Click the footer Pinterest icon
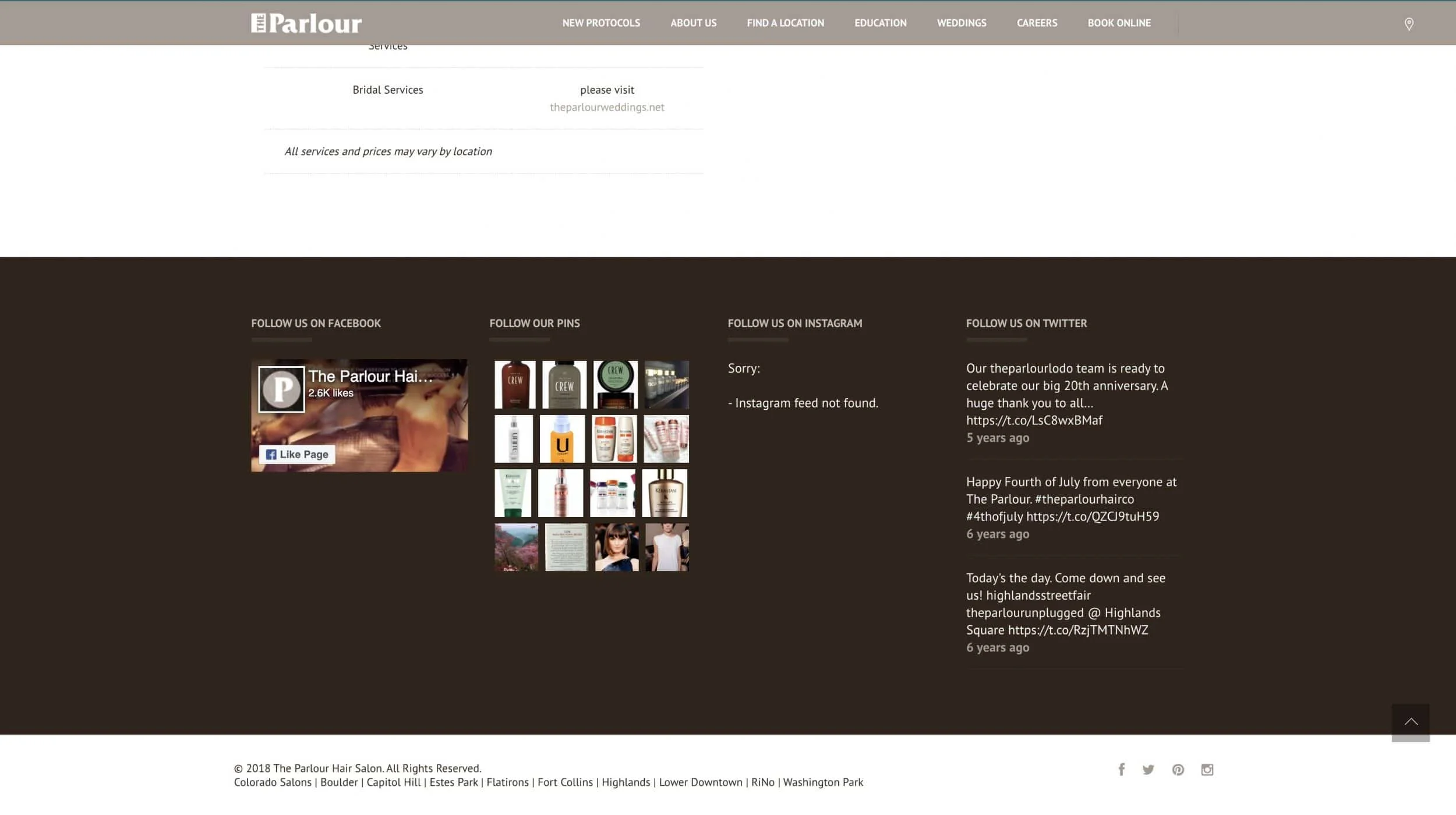The width and height of the screenshot is (1456, 815). 1178,770
